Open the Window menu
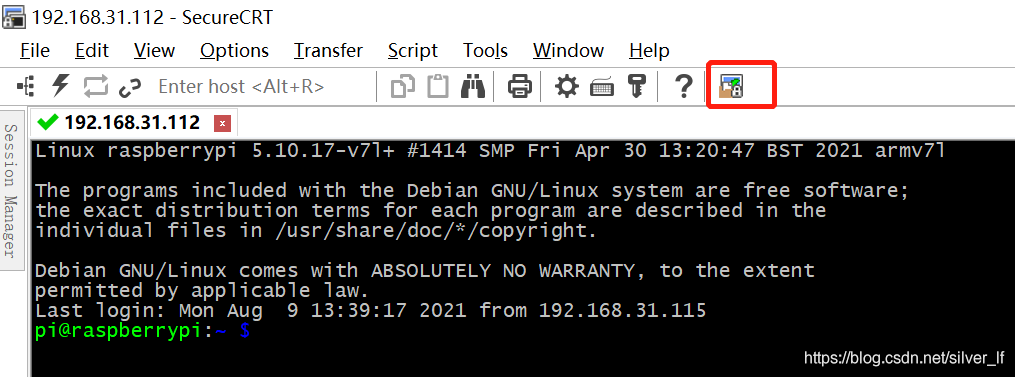The height and width of the screenshot is (377, 1015). click(568, 51)
